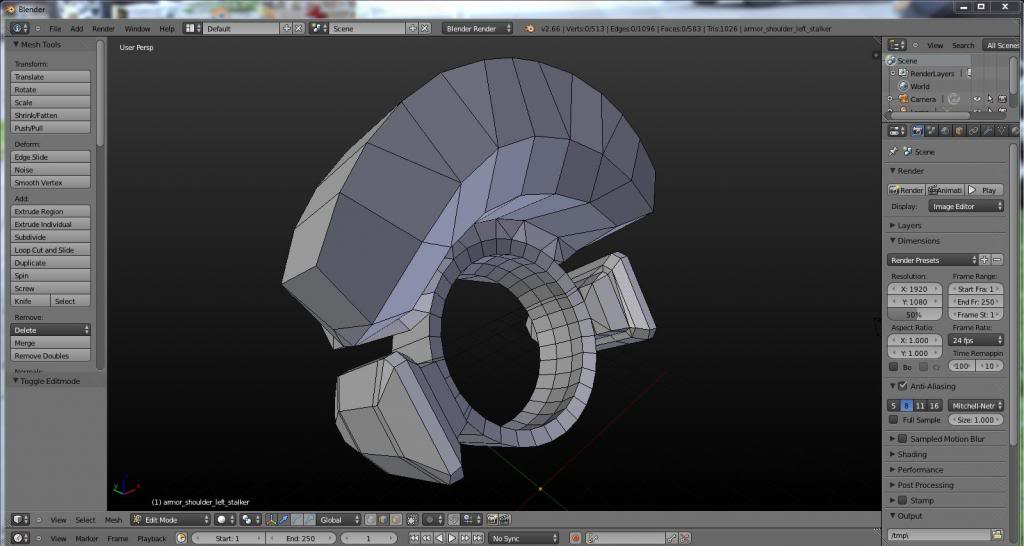Image resolution: width=1024 pixels, height=546 pixels.
Task: Open the Modifiers wrench tab icon
Action: click(987, 131)
